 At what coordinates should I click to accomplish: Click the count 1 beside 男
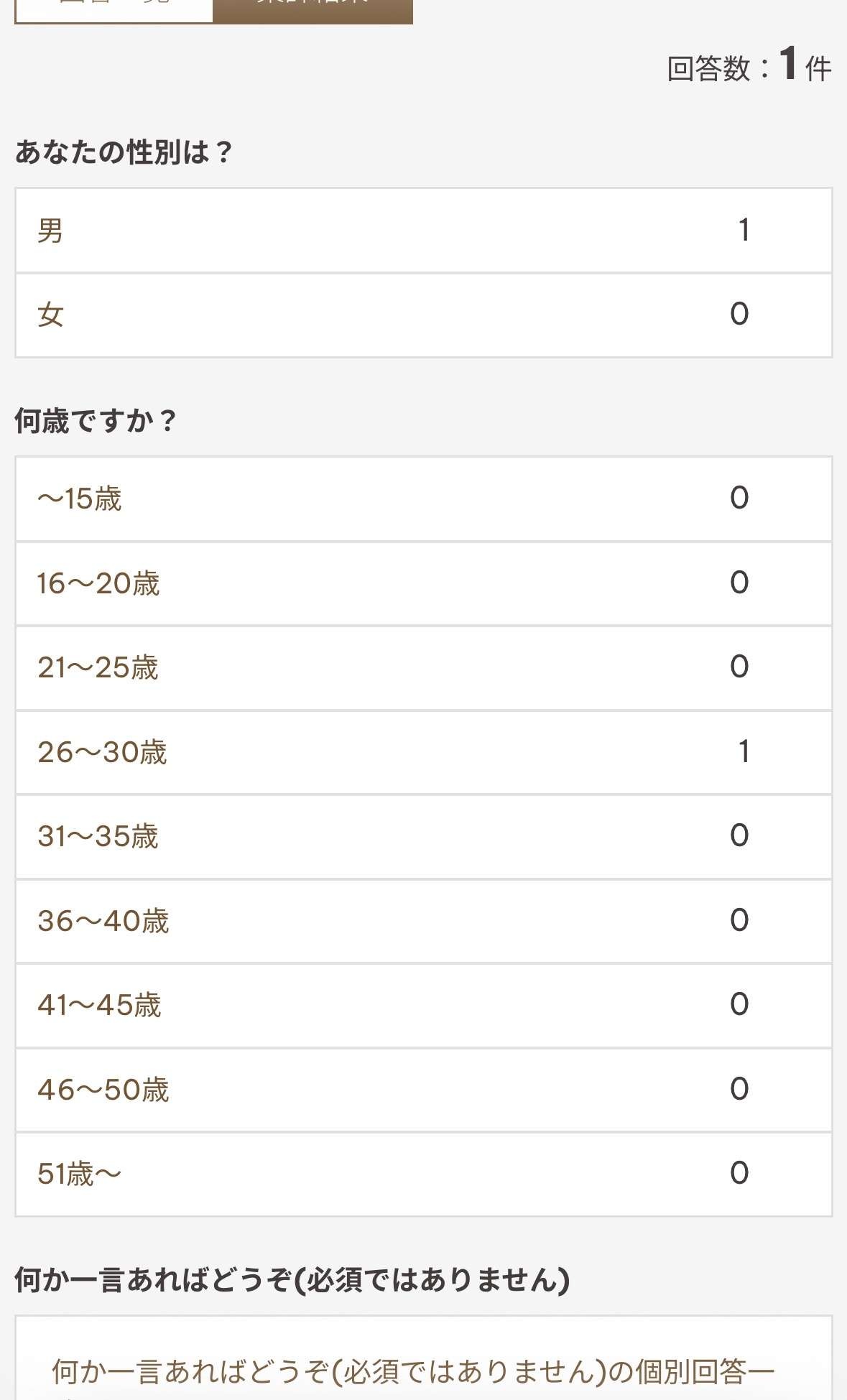[x=744, y=231]
